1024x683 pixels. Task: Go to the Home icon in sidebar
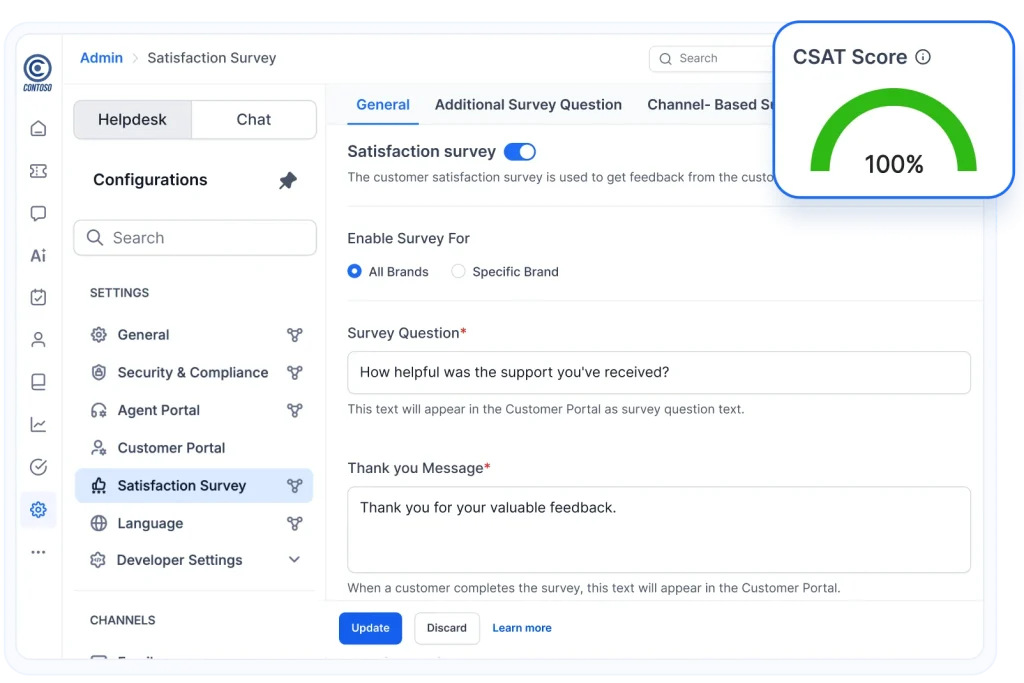39,129
